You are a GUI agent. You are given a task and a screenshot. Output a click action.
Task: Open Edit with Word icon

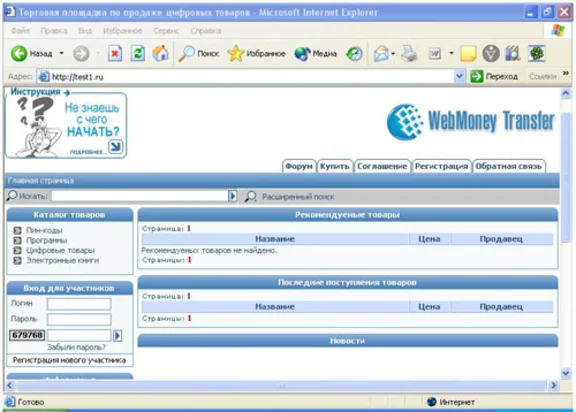point(435,54)
